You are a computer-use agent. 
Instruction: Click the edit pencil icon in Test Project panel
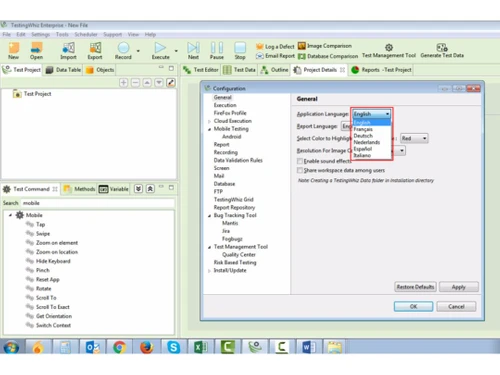tap(171, 82)
